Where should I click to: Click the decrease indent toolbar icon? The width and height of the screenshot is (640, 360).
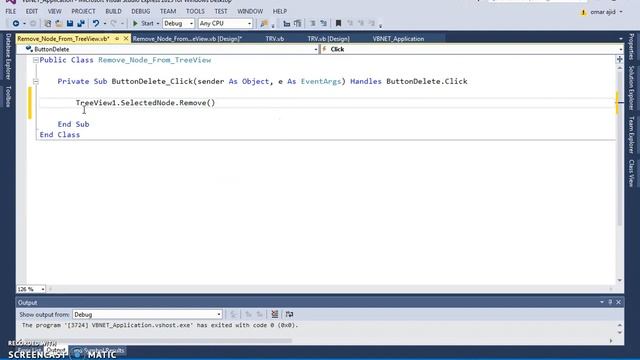tap(287, 24)
